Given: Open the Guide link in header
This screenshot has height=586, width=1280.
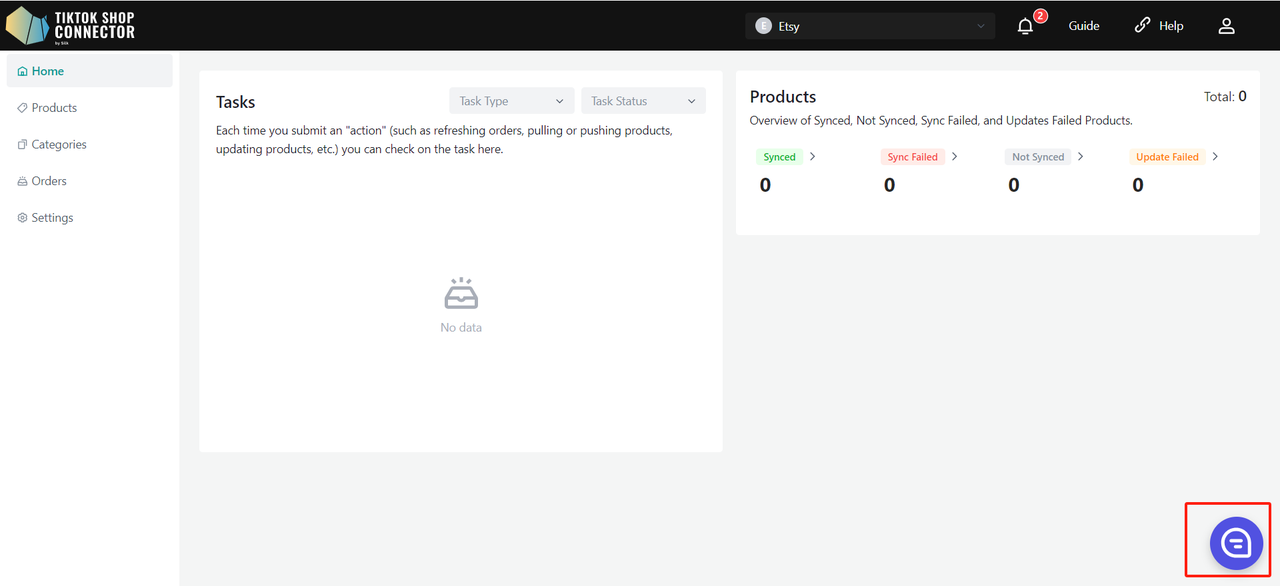Looking at the screenshot, I should coord(1084,26).
